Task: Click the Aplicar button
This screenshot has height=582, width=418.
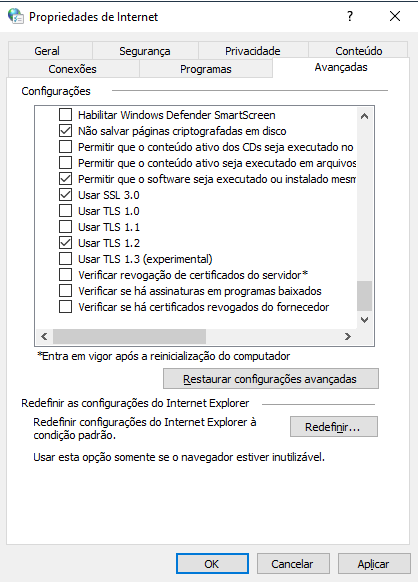Action: 373,564
